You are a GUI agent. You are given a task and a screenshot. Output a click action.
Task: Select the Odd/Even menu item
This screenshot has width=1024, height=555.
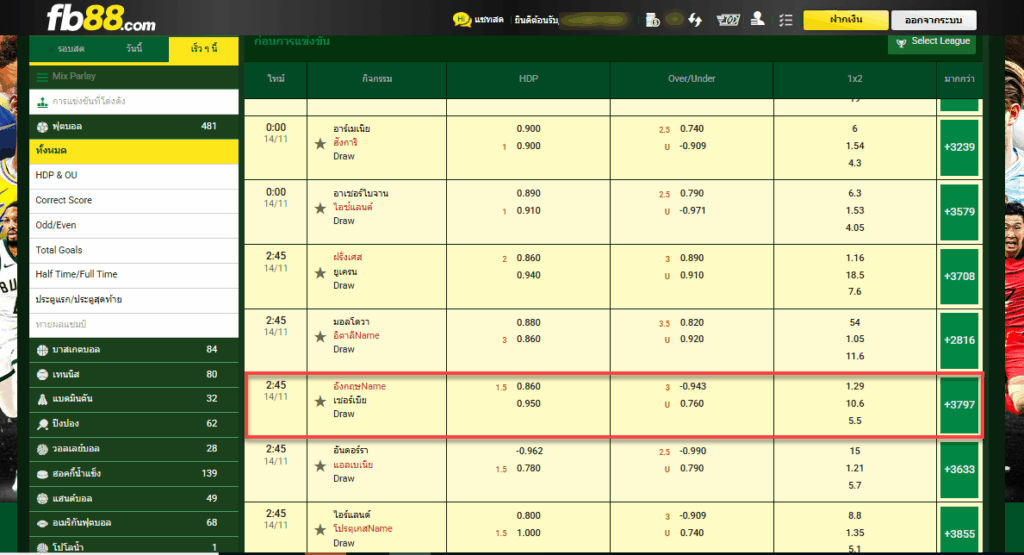point(134,225)
